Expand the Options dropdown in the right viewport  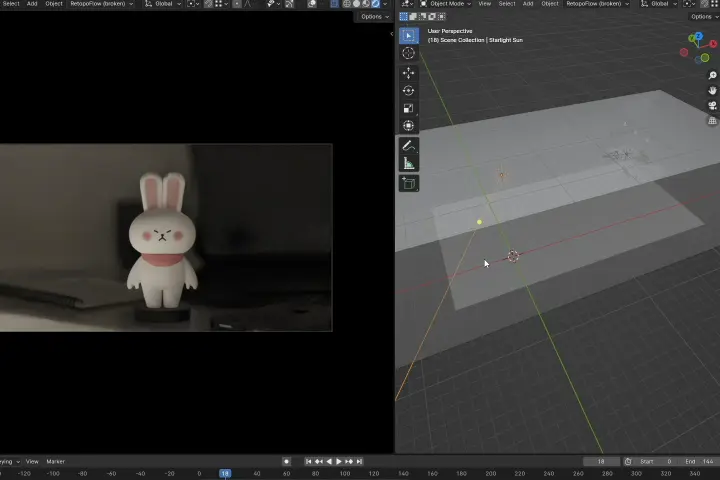click(x=704, y=17)
